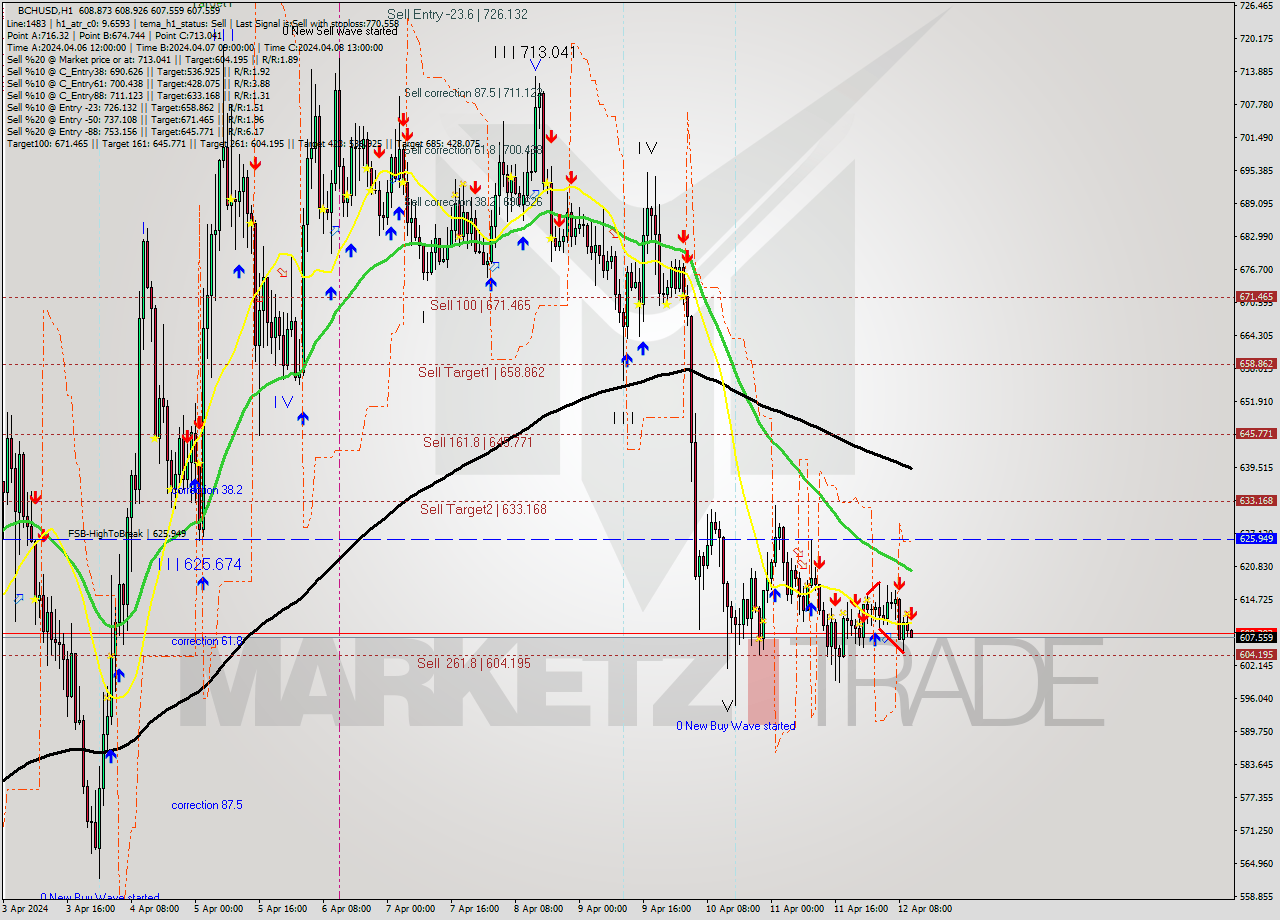
Task: Select the 'Sell Entry -23.6 | 726.132' label
Action: pos(457,15)
